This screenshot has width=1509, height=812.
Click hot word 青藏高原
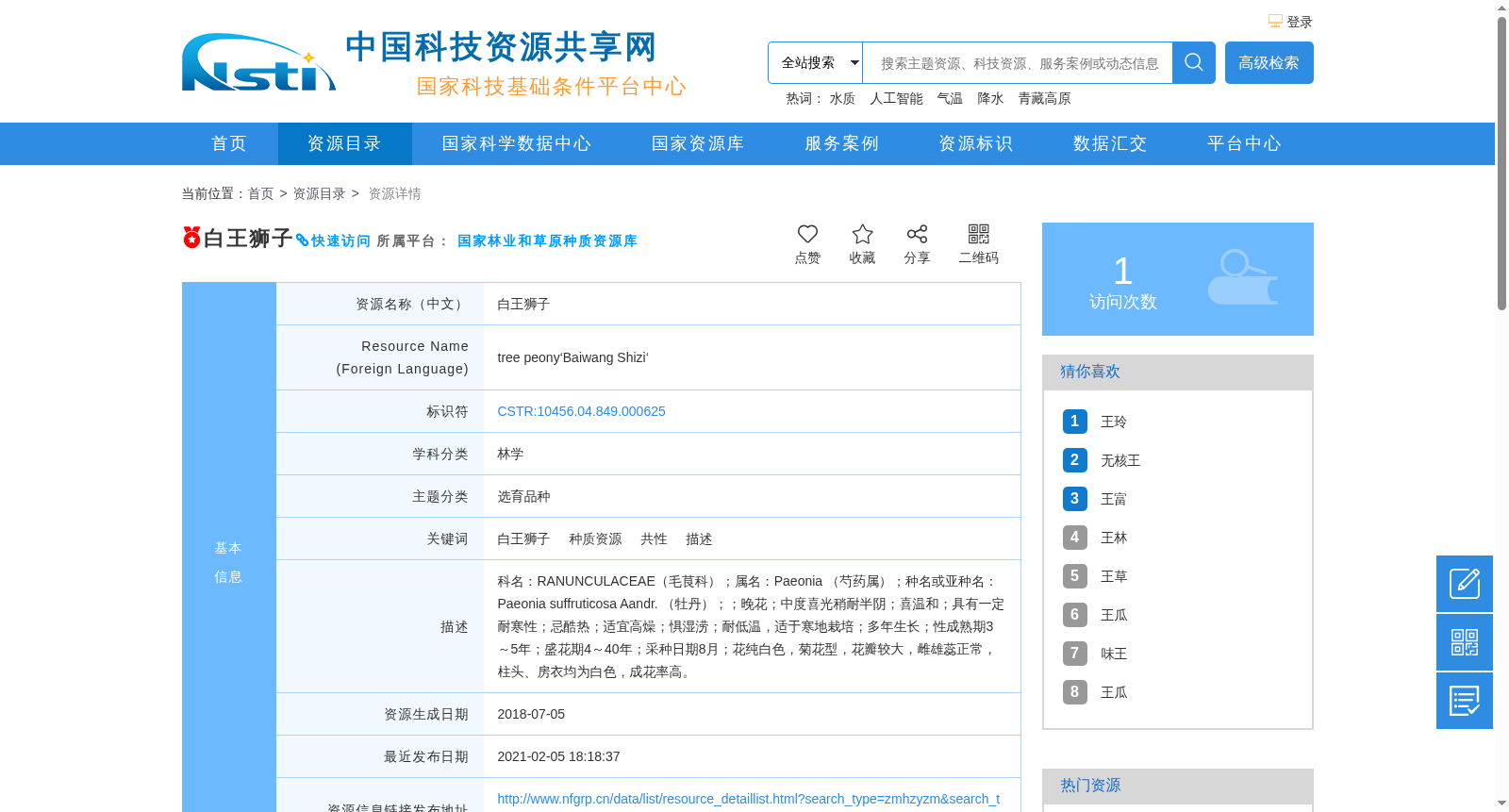point(1044,98)
